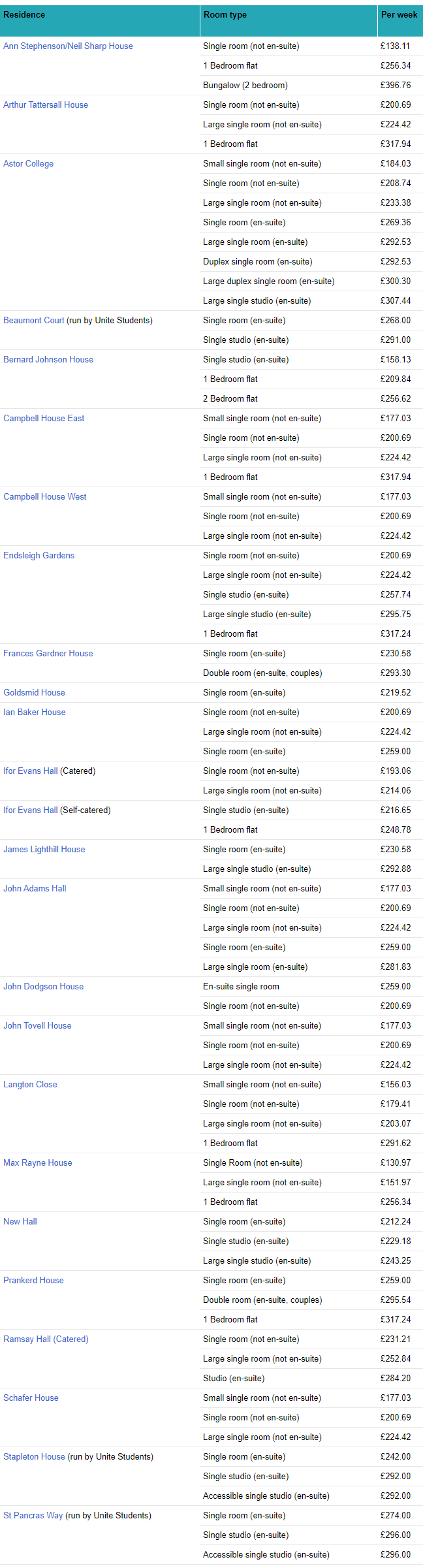Open the Goldsmid House link
The image size is (423, 1568).
(x=35, y=693)
